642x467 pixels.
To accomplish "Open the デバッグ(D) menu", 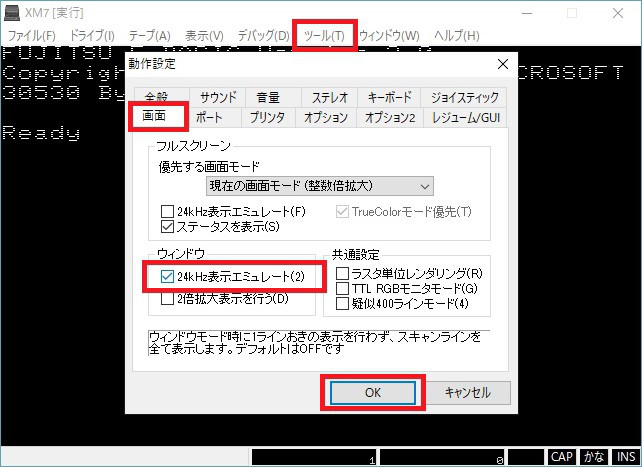I will point(264,36).
